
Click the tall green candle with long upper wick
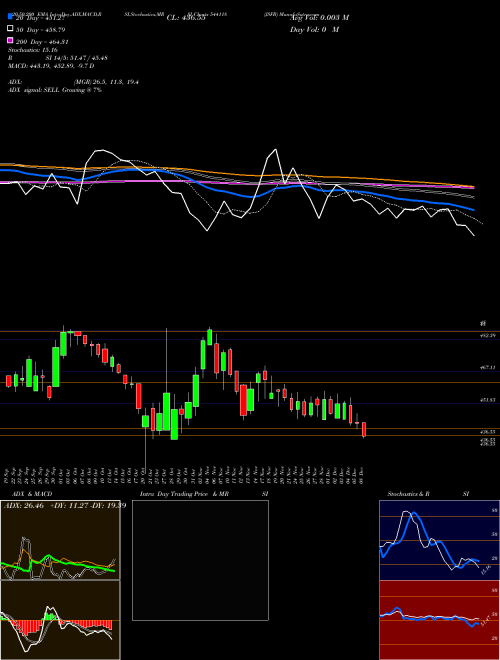click(x=167, y=412)
